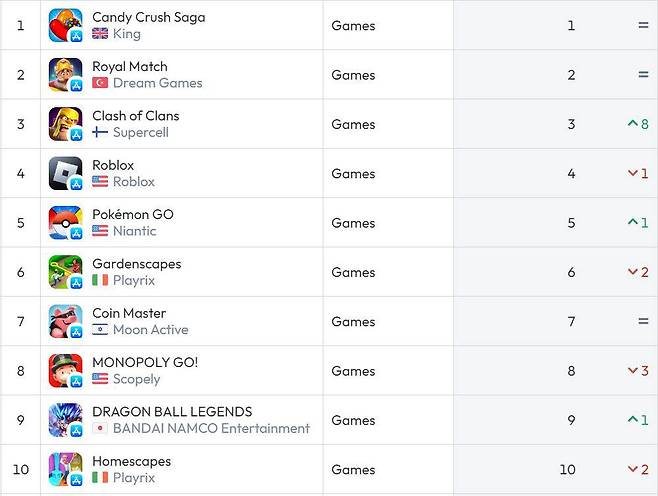This screenshot has width=658, height=496.
Task: Click the DRAGON BALL LEGENDS icon
Action: click(65, 420)
